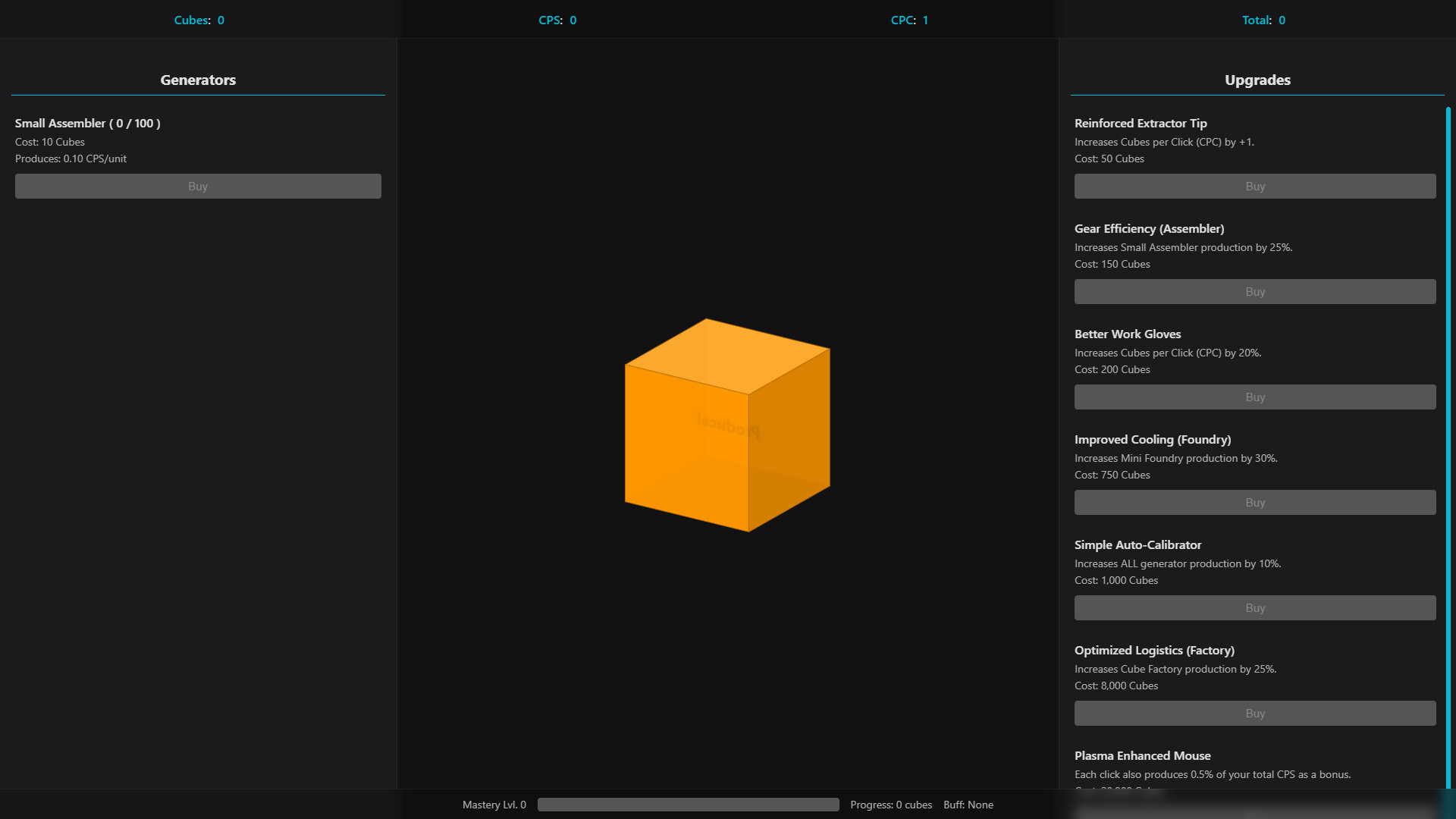Click the Mastery level progress bar

(x=687, y=805)
